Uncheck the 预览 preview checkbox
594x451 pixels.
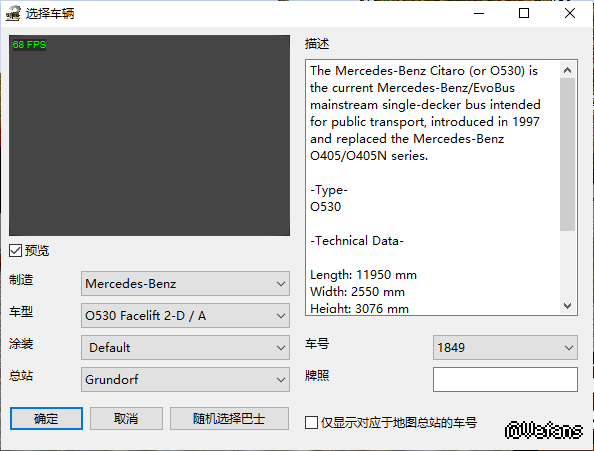pos(16,250)
